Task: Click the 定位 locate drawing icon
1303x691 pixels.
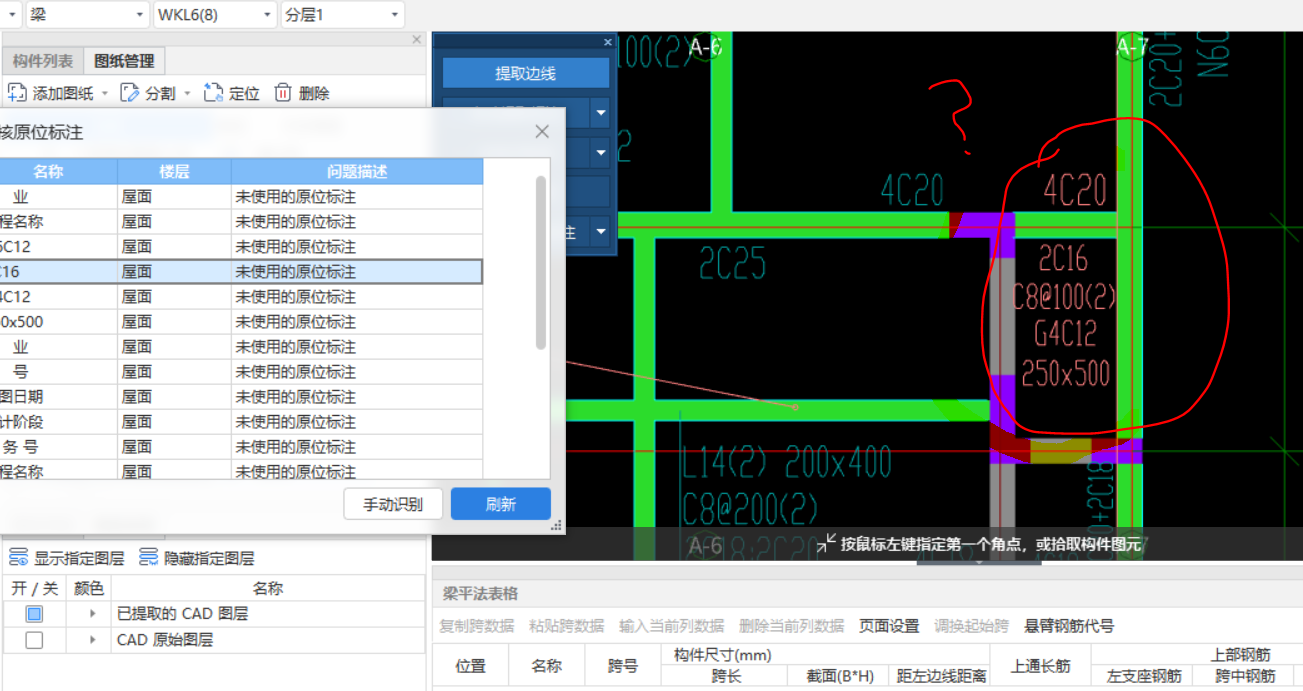Action: [213, 93]
